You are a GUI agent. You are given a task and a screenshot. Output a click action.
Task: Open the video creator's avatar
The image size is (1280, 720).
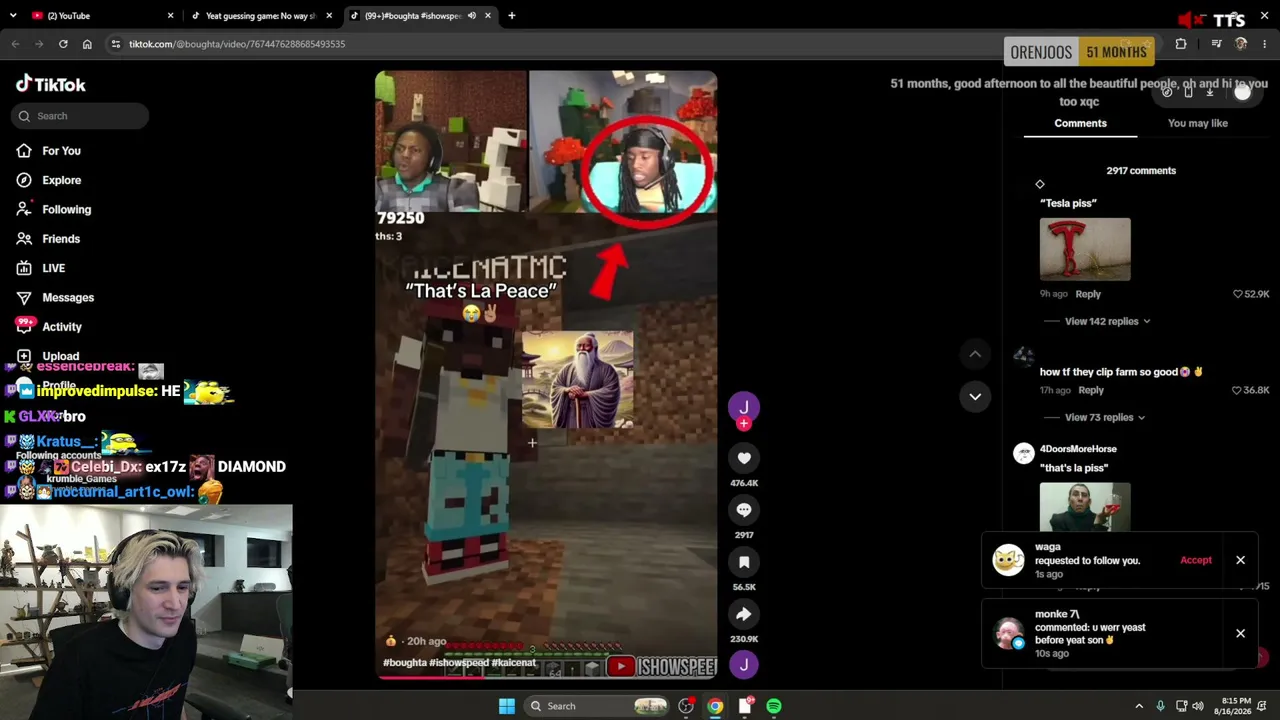click(744, 406)
